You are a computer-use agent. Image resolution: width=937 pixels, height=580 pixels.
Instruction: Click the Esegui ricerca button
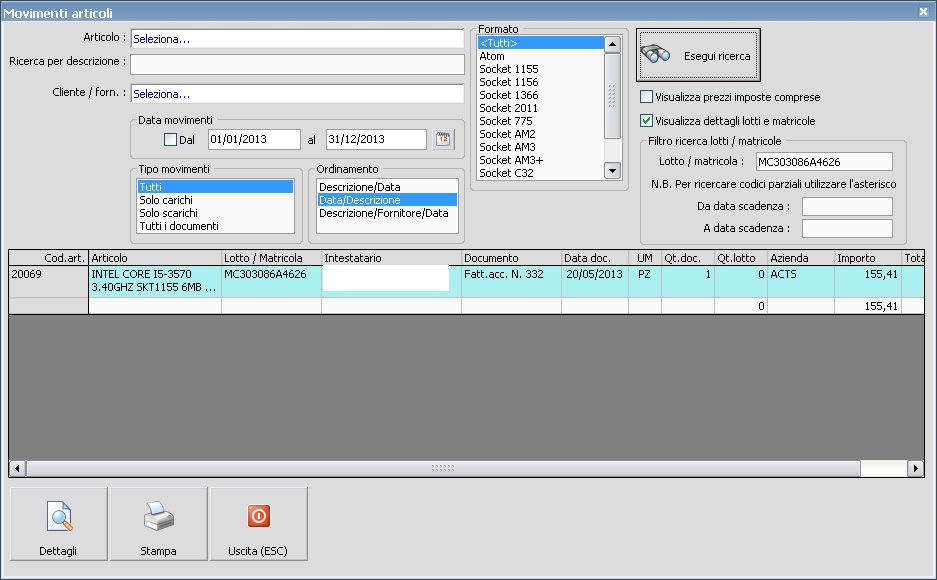tap(698, 55)
